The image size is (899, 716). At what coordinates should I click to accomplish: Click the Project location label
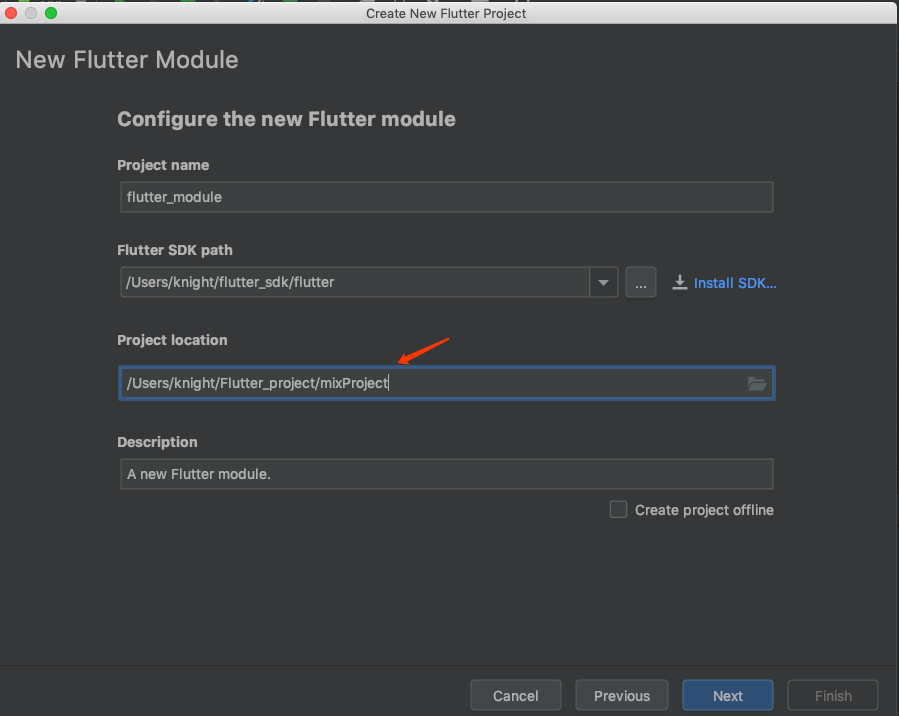click(172, 340)
